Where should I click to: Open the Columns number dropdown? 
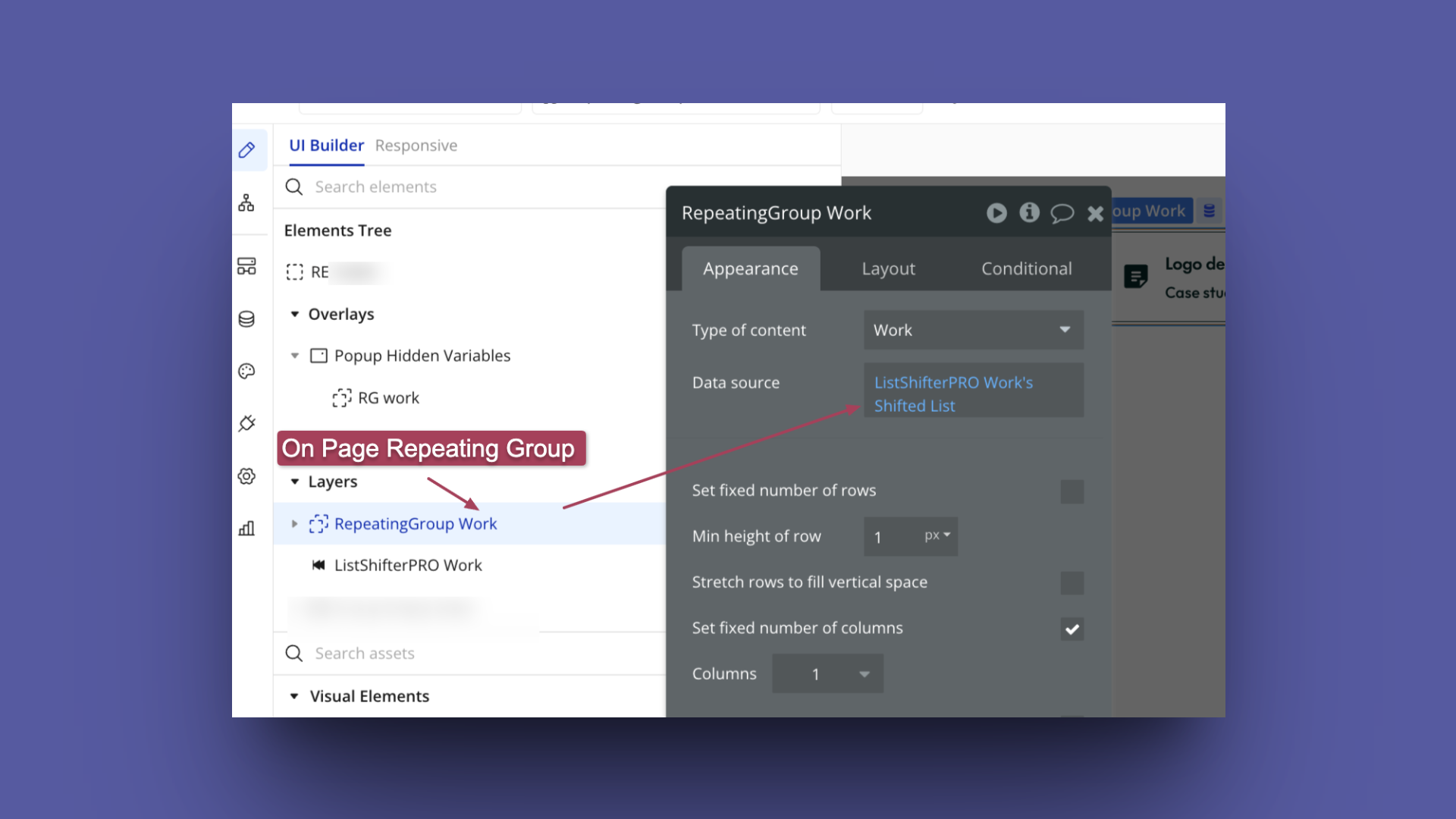tap(827, 673)
